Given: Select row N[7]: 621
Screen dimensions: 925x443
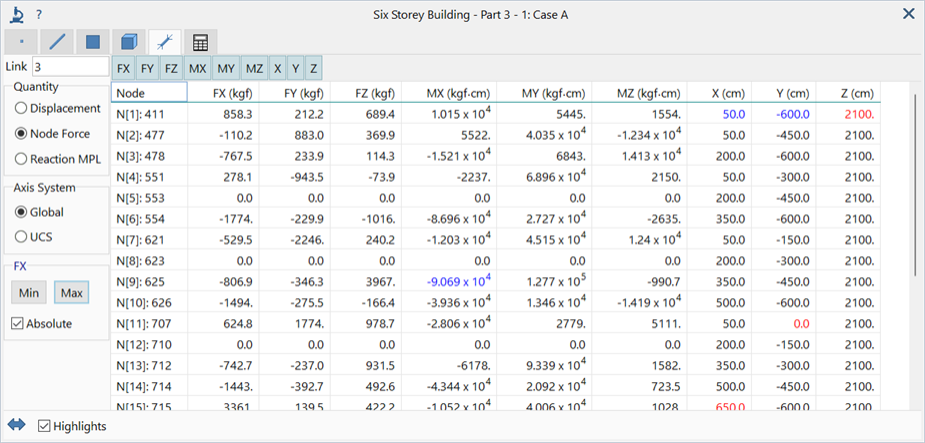Looking at the screenshot, I should (496, 240).
